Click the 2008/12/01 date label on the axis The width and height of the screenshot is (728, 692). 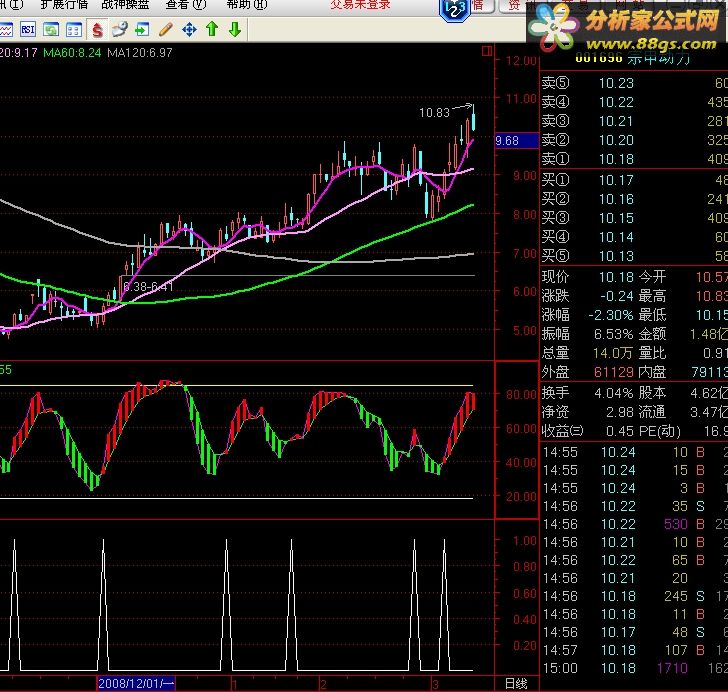[136, 683]
